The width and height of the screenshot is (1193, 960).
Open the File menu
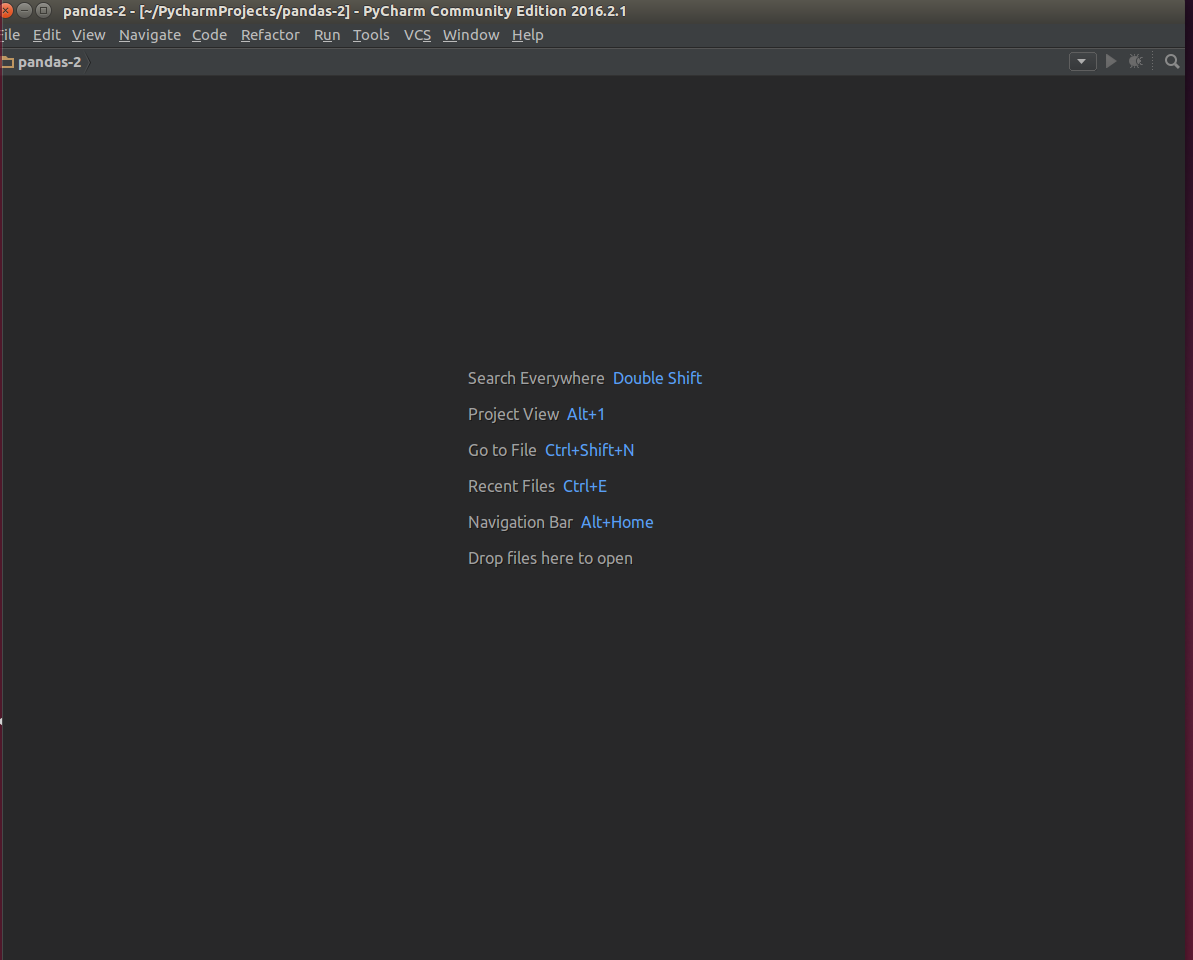coord(10,35)
